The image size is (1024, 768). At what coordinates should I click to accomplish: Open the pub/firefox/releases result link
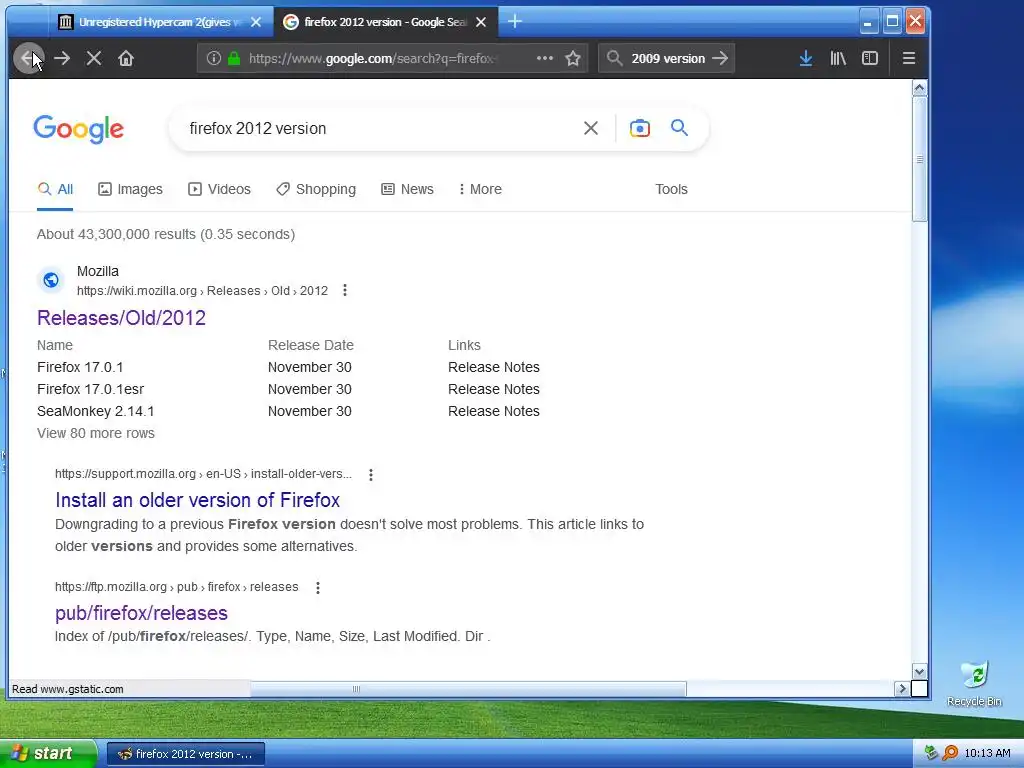click(x=141, y=613)
